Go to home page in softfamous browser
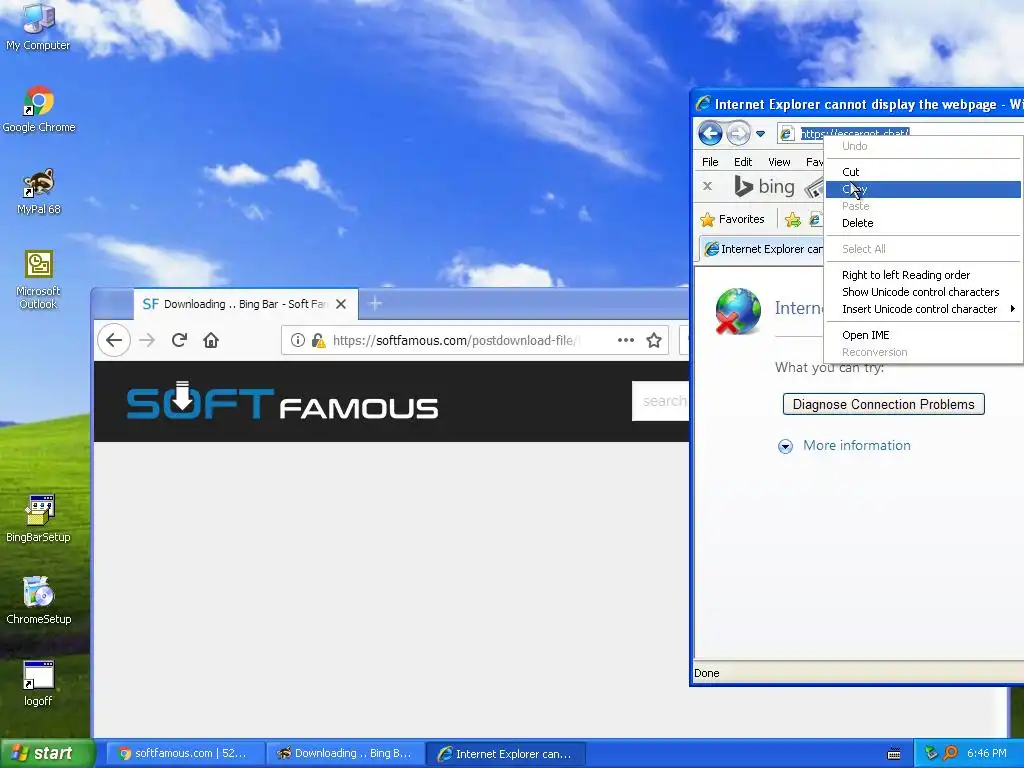Viewport: 1024px width, 768px height. tap(211, 340)
